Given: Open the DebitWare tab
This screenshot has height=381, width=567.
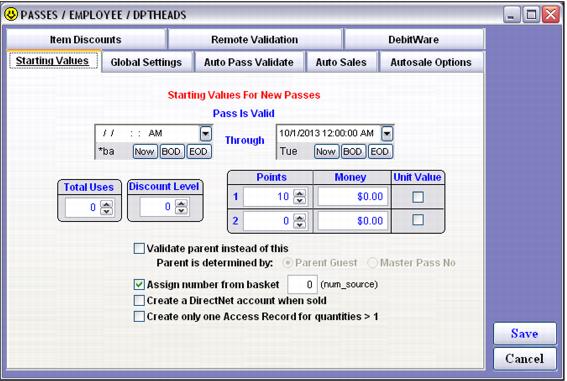Looking at the screenshot, I should 413,39.
